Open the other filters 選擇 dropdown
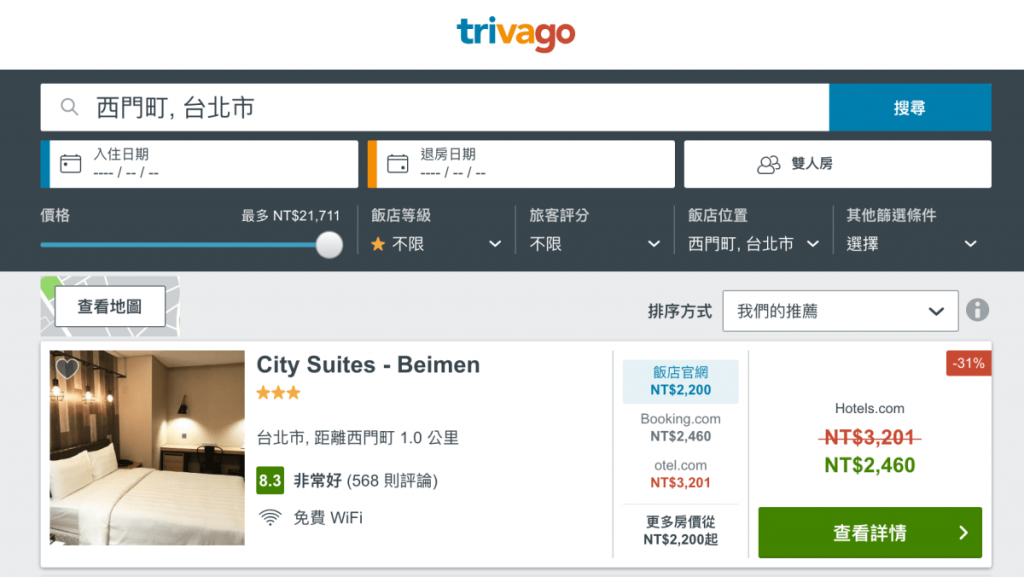 click(x=911, y=243)
